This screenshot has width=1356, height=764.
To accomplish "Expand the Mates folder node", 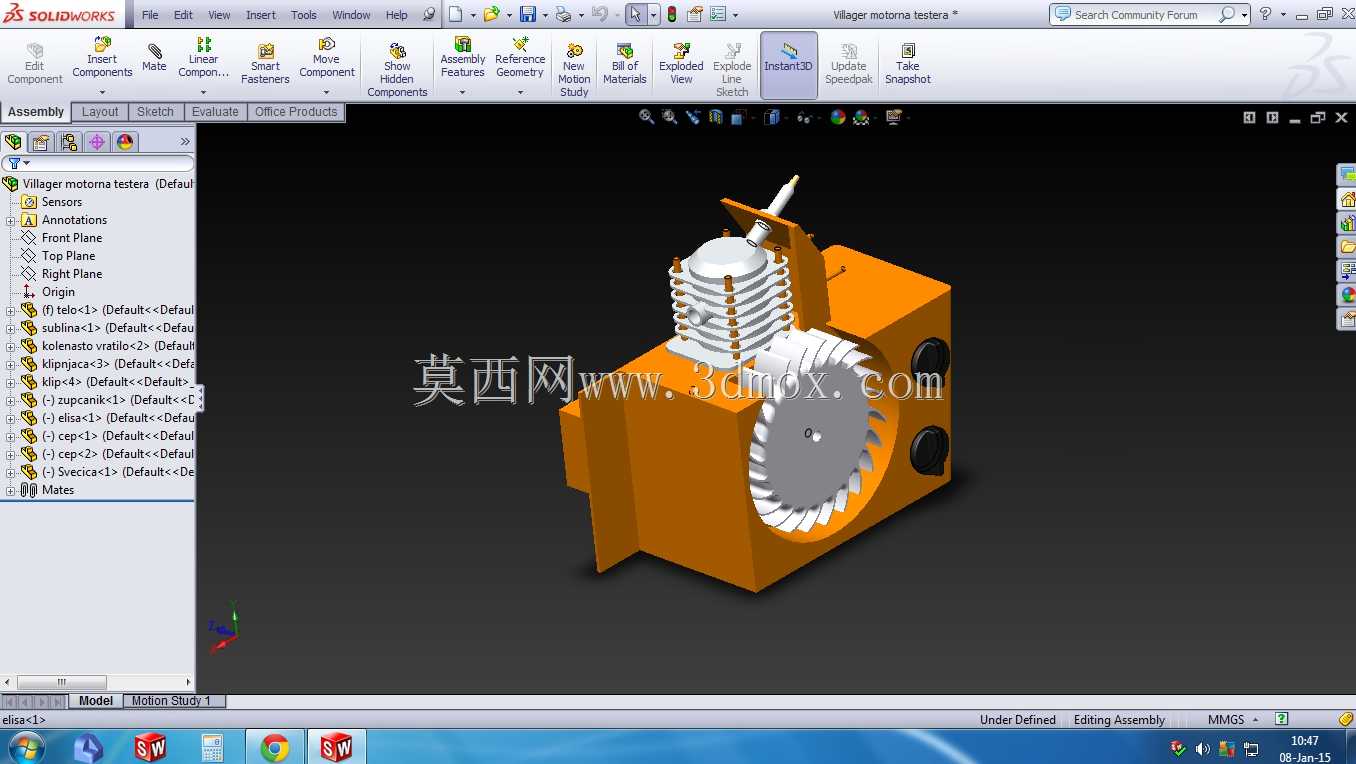I will coord(11,490).
